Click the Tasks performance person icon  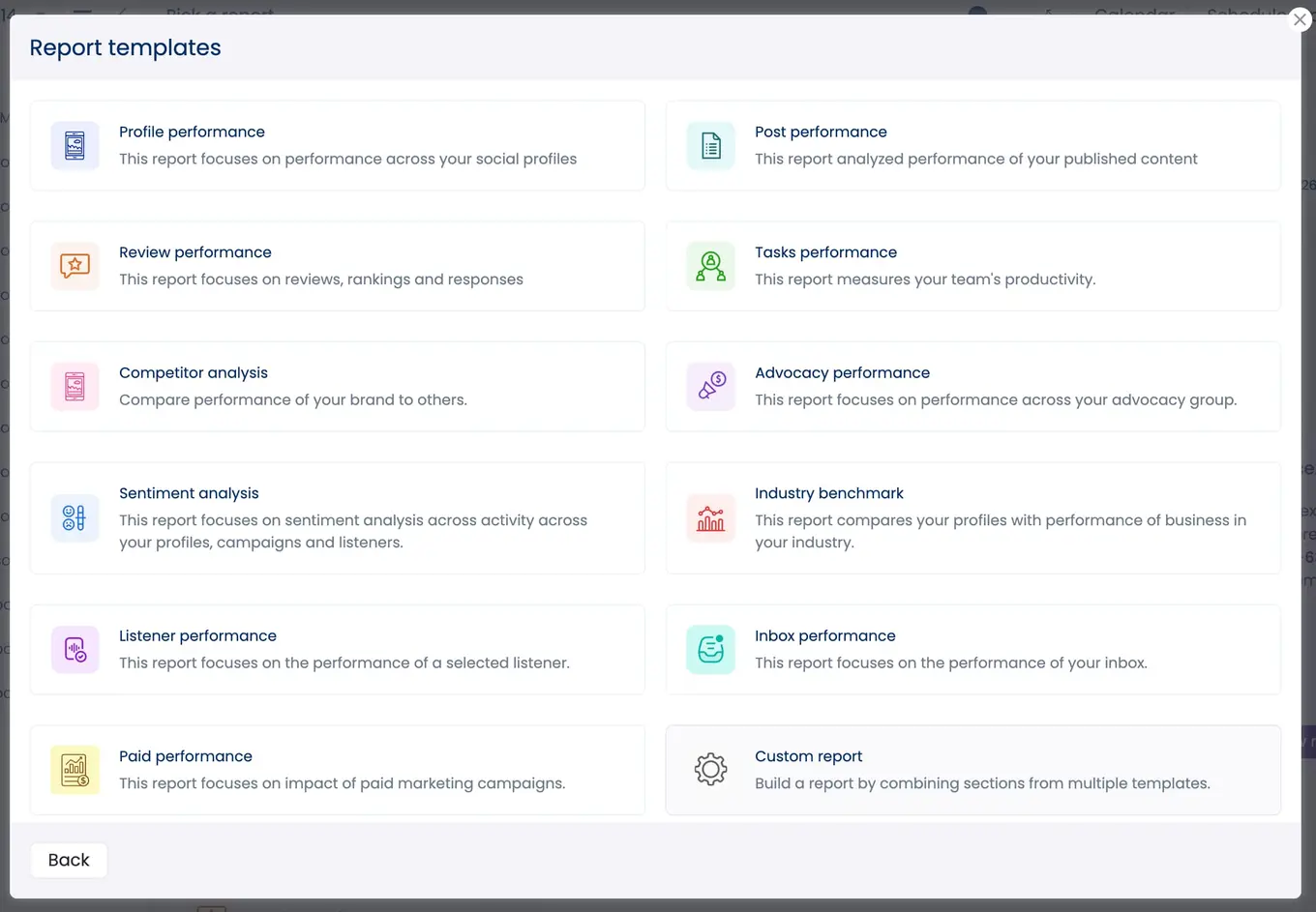pos(710,266)
